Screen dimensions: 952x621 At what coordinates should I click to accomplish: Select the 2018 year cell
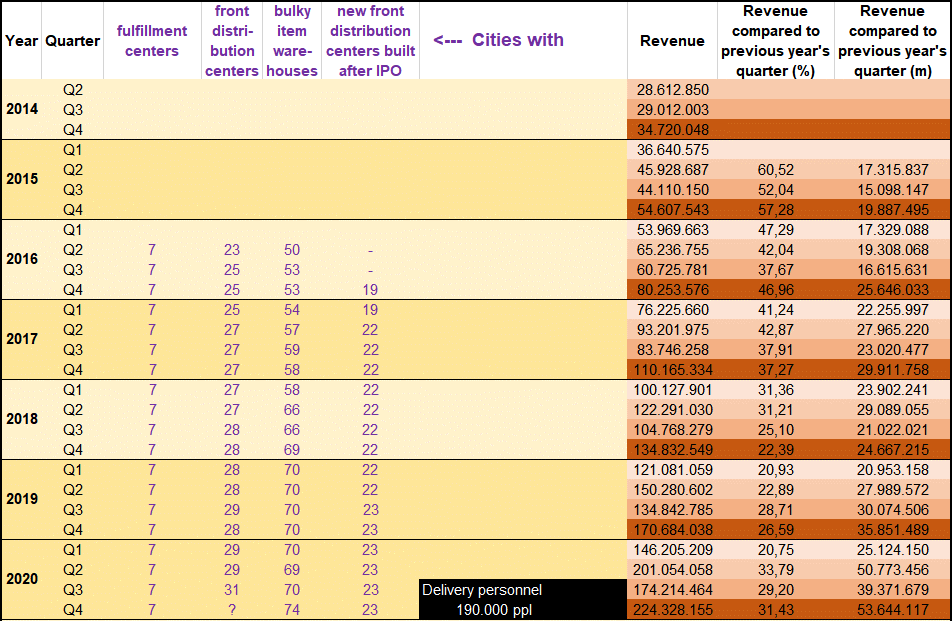[22, 419]
